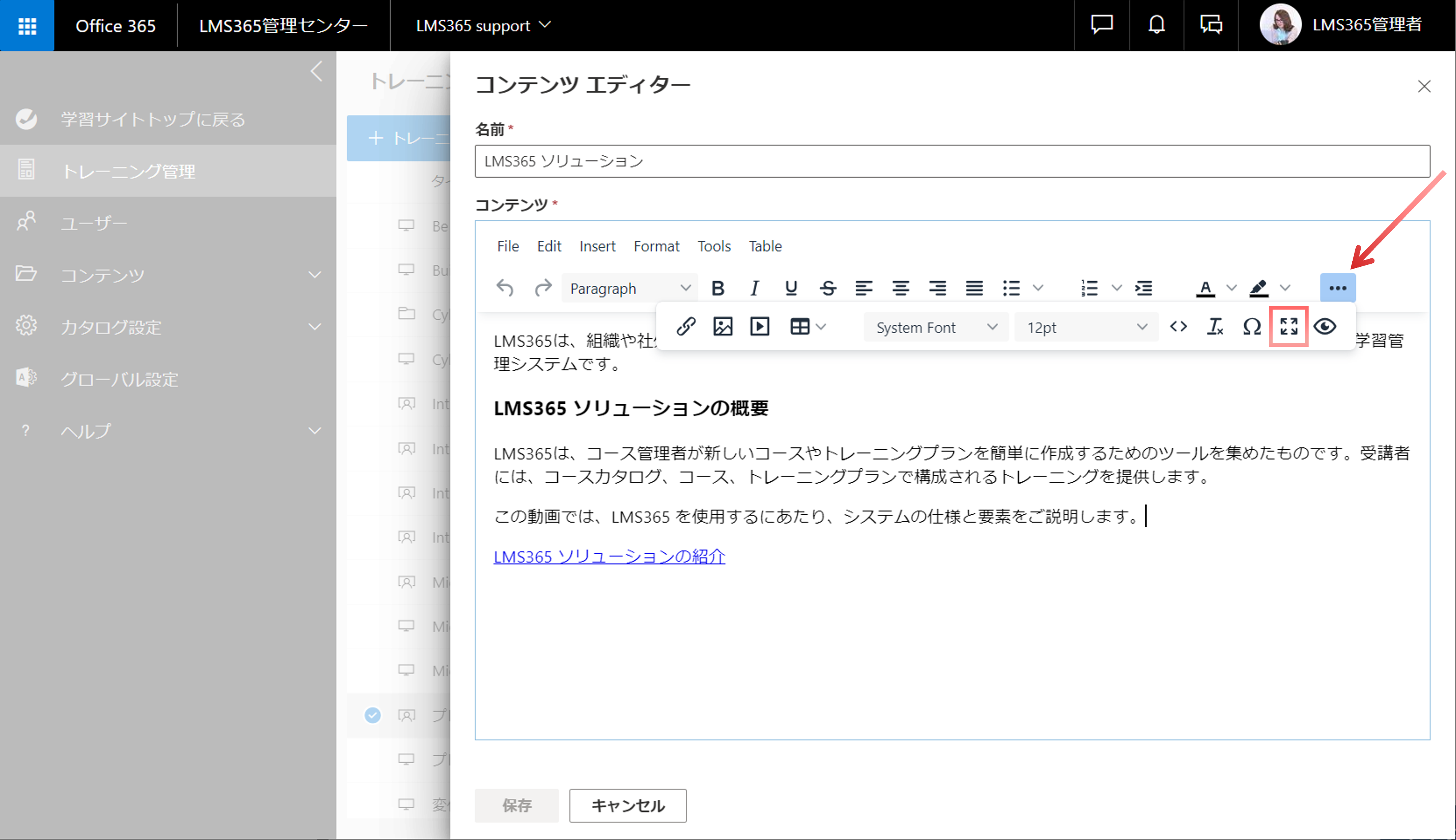Image resolution: width=1456 pixels, height=840 pixels.
Task: Align text left
Action: pyautogui.click(x=864, y=288)
